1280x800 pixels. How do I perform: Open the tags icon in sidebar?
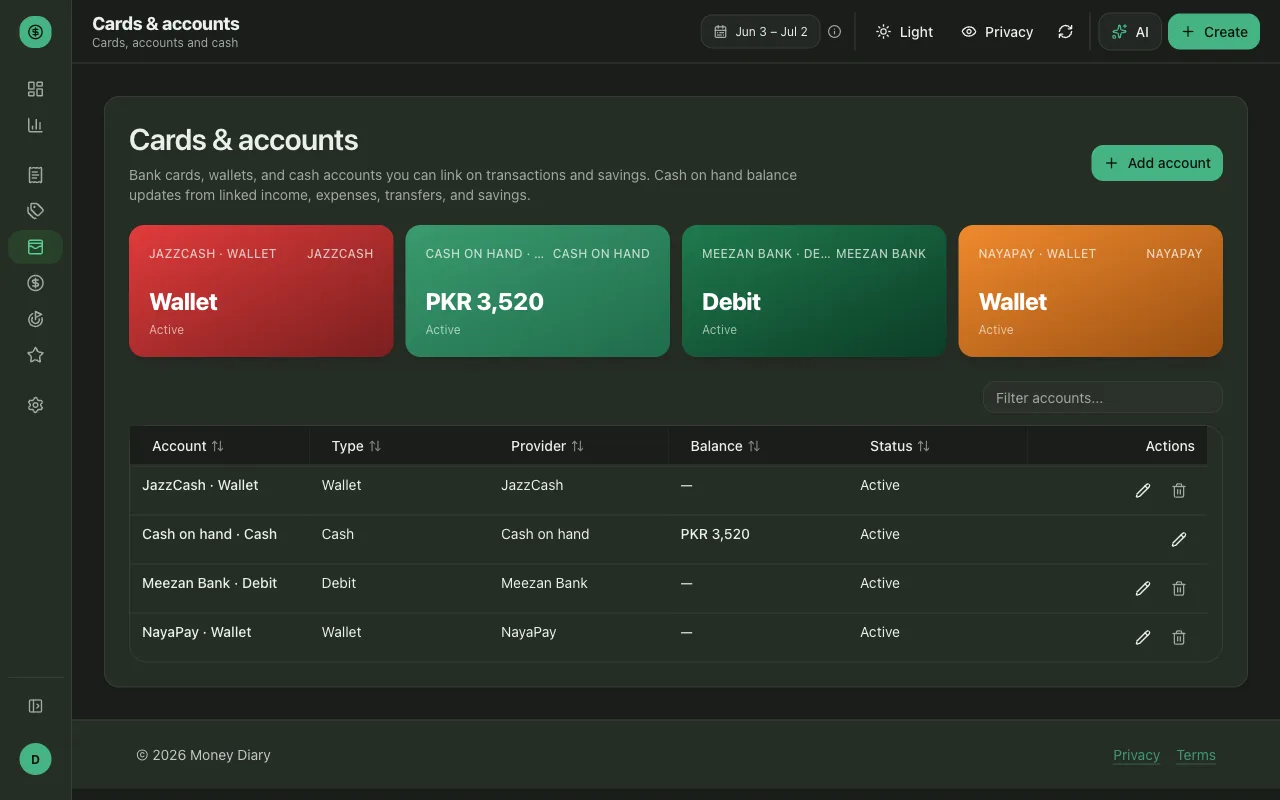pos(35,211)
